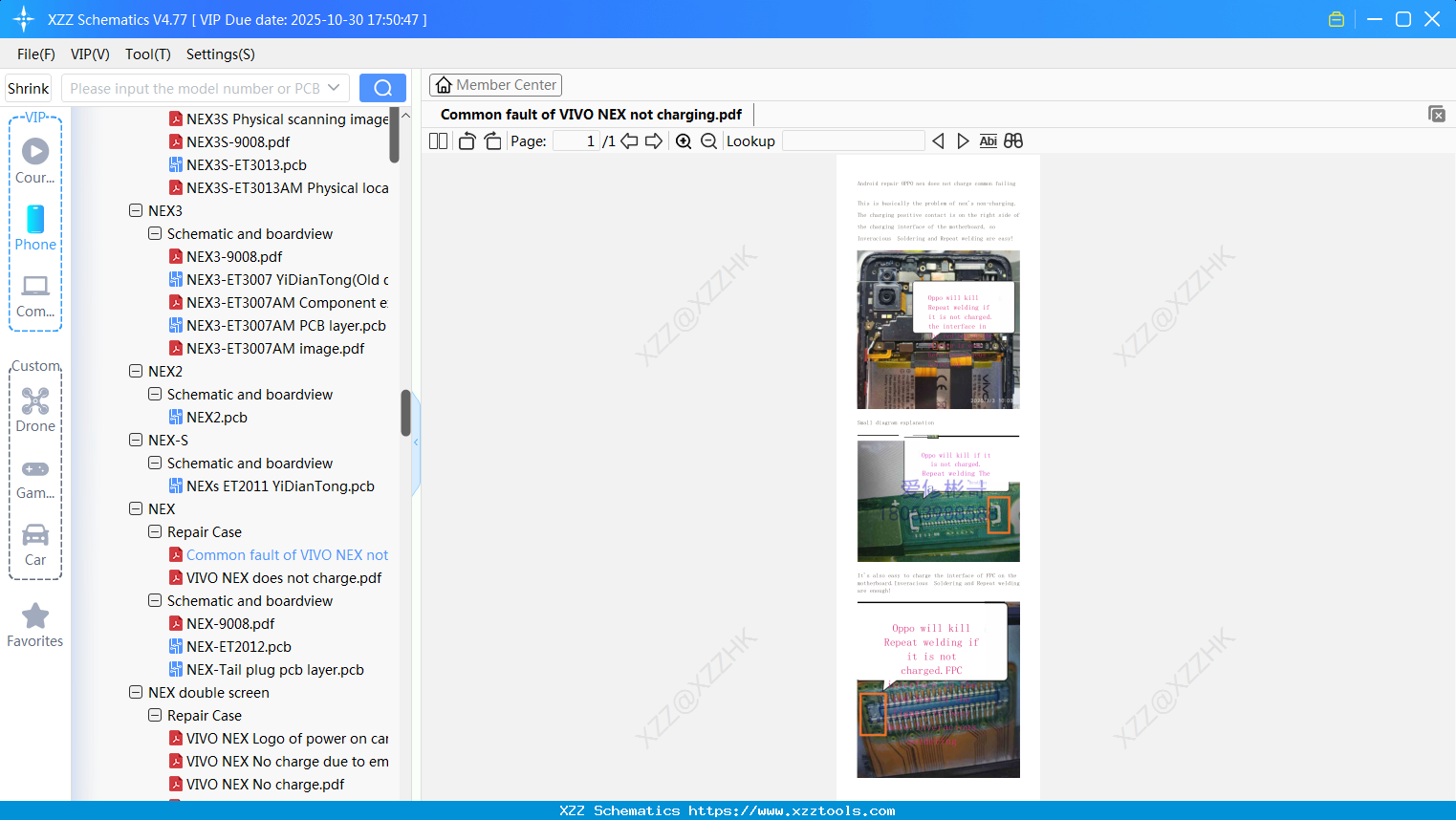Open the model number dropdown arrow

click(x=334, y=88)
